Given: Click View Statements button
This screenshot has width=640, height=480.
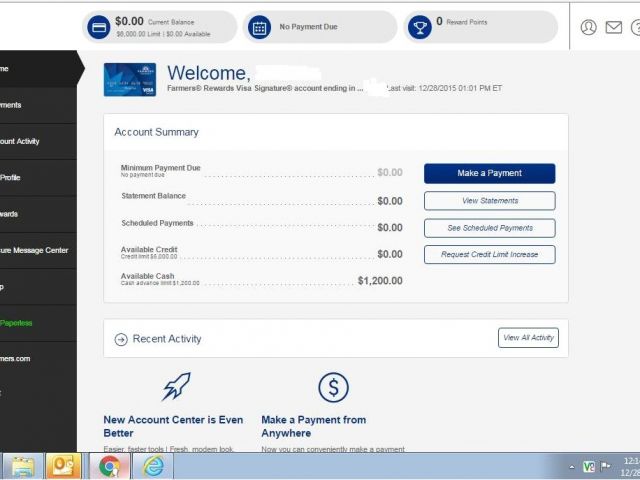Looking at the screenshot, I should 489,201.
